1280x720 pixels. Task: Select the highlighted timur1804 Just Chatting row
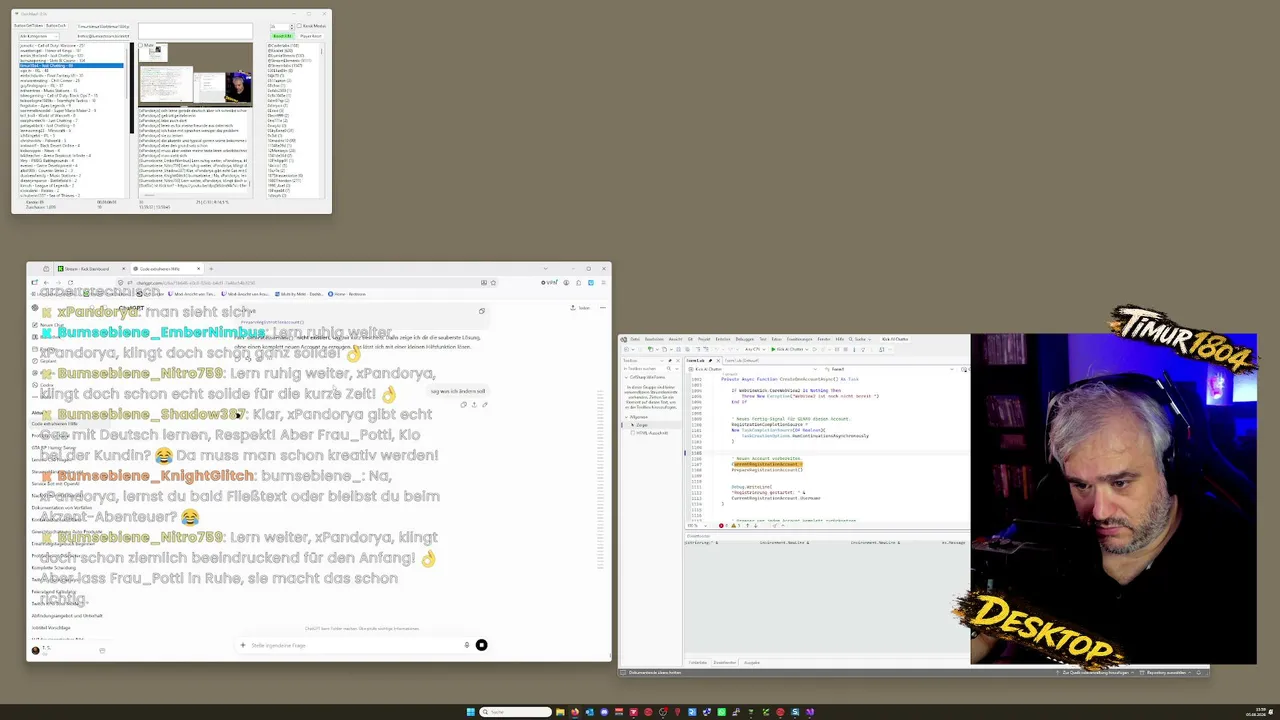click(x=71, y=66)
